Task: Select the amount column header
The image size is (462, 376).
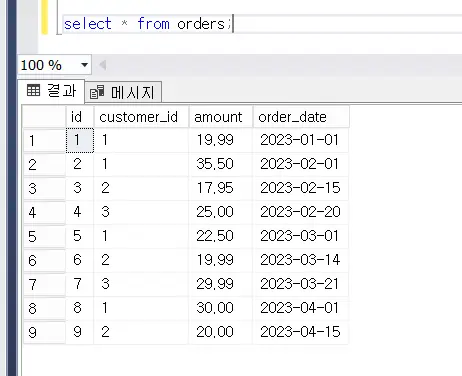Action: pyautogui.click(x=221, y=117)
